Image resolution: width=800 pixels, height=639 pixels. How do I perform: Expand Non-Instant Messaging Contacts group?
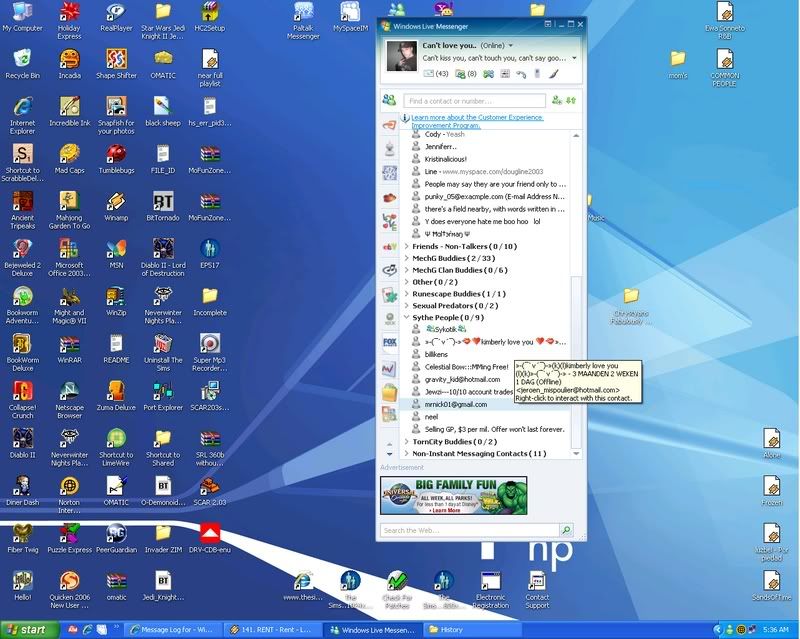tap(407, 453)
